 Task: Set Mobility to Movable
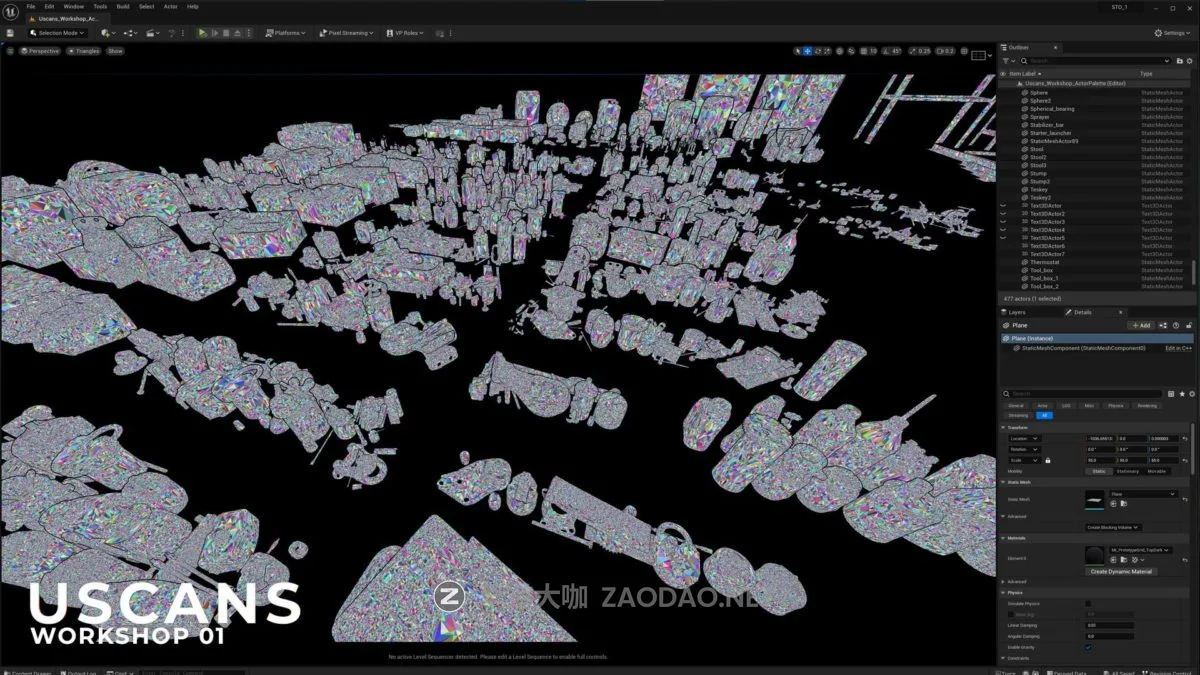1156,471
